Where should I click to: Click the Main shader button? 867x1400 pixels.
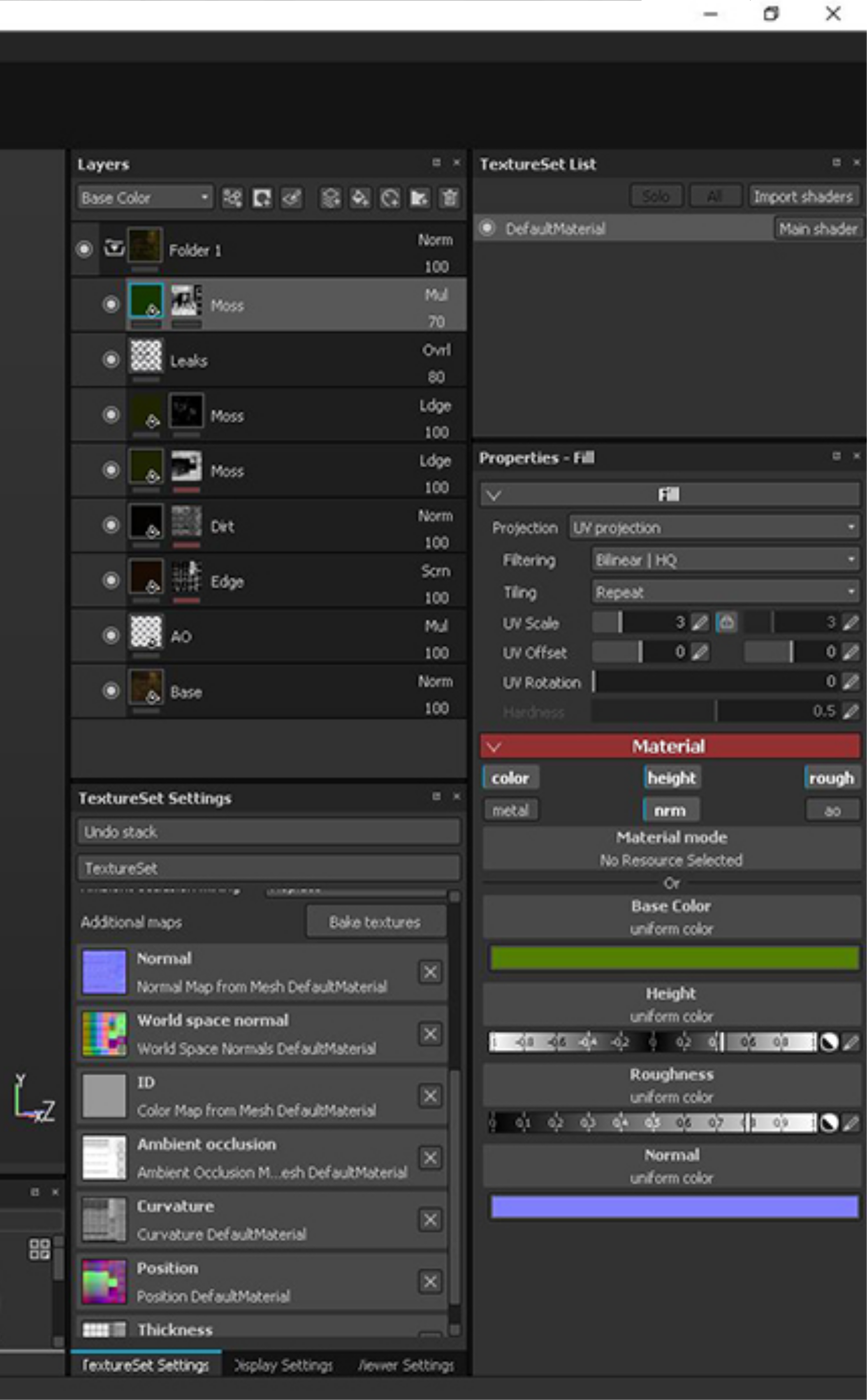[818, 229]
